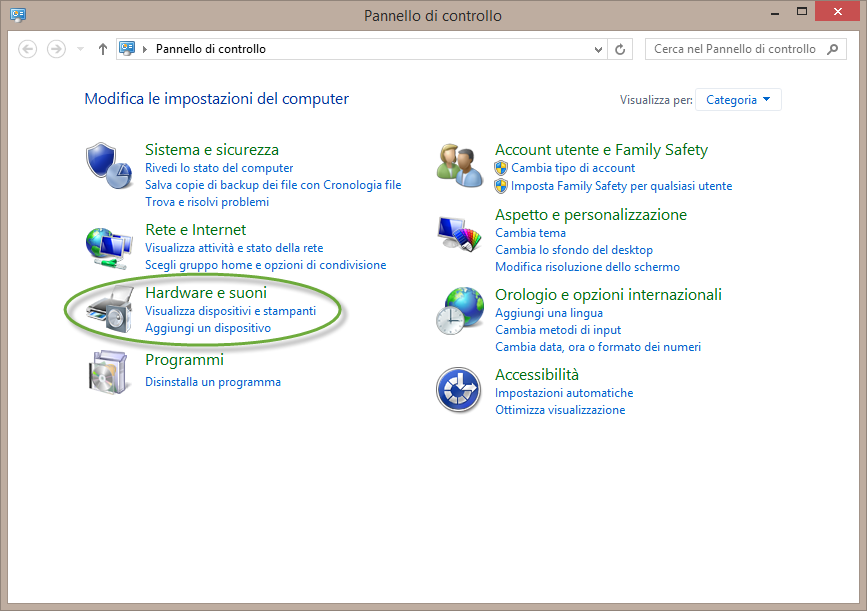The width and height of the screenshot is (867, 611).
Task: Click the Account utente people icon
Action: coord(460,162)
